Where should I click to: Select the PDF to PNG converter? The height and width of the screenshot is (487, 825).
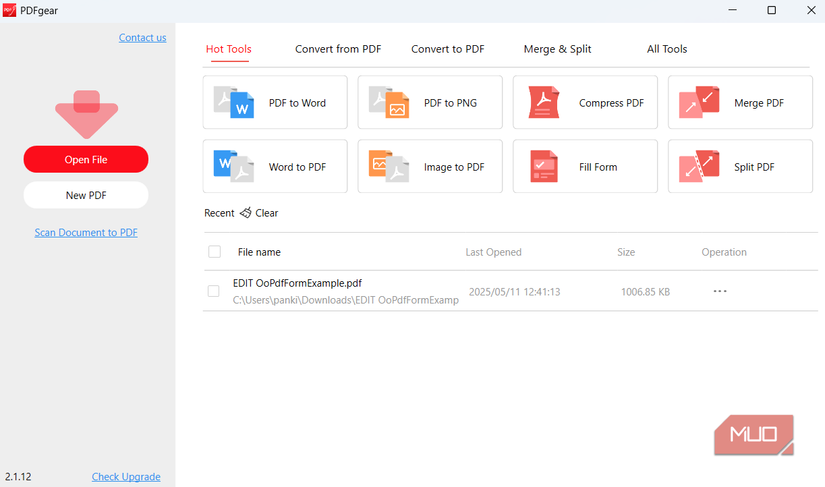pyautogui.click(x=430, y=102)
